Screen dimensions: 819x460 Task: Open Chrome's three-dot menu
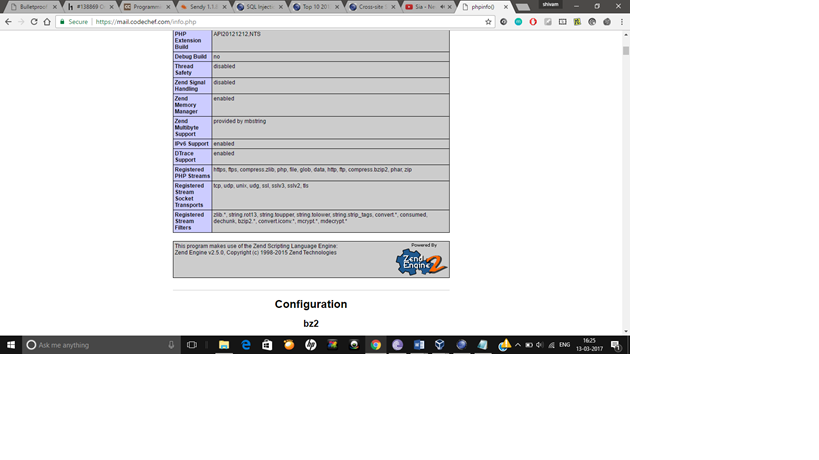point(622,22)
